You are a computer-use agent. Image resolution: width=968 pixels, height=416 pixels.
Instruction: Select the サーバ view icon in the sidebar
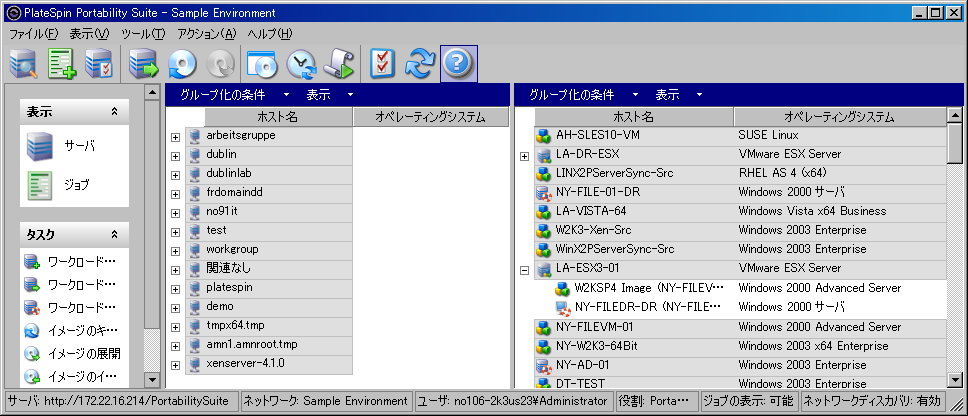[40, 147]
